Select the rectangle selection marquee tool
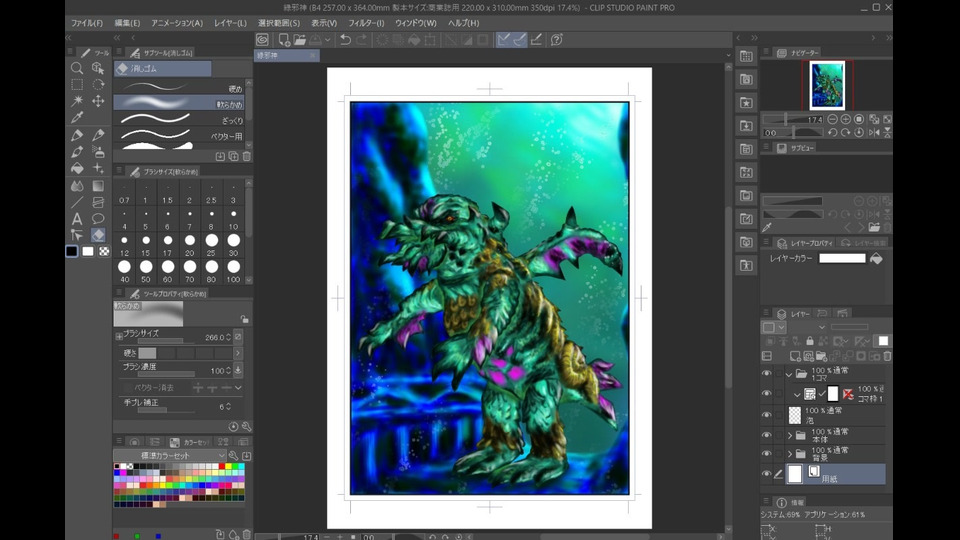The width and height of the screenshot is (960, 540). [77, 84]
